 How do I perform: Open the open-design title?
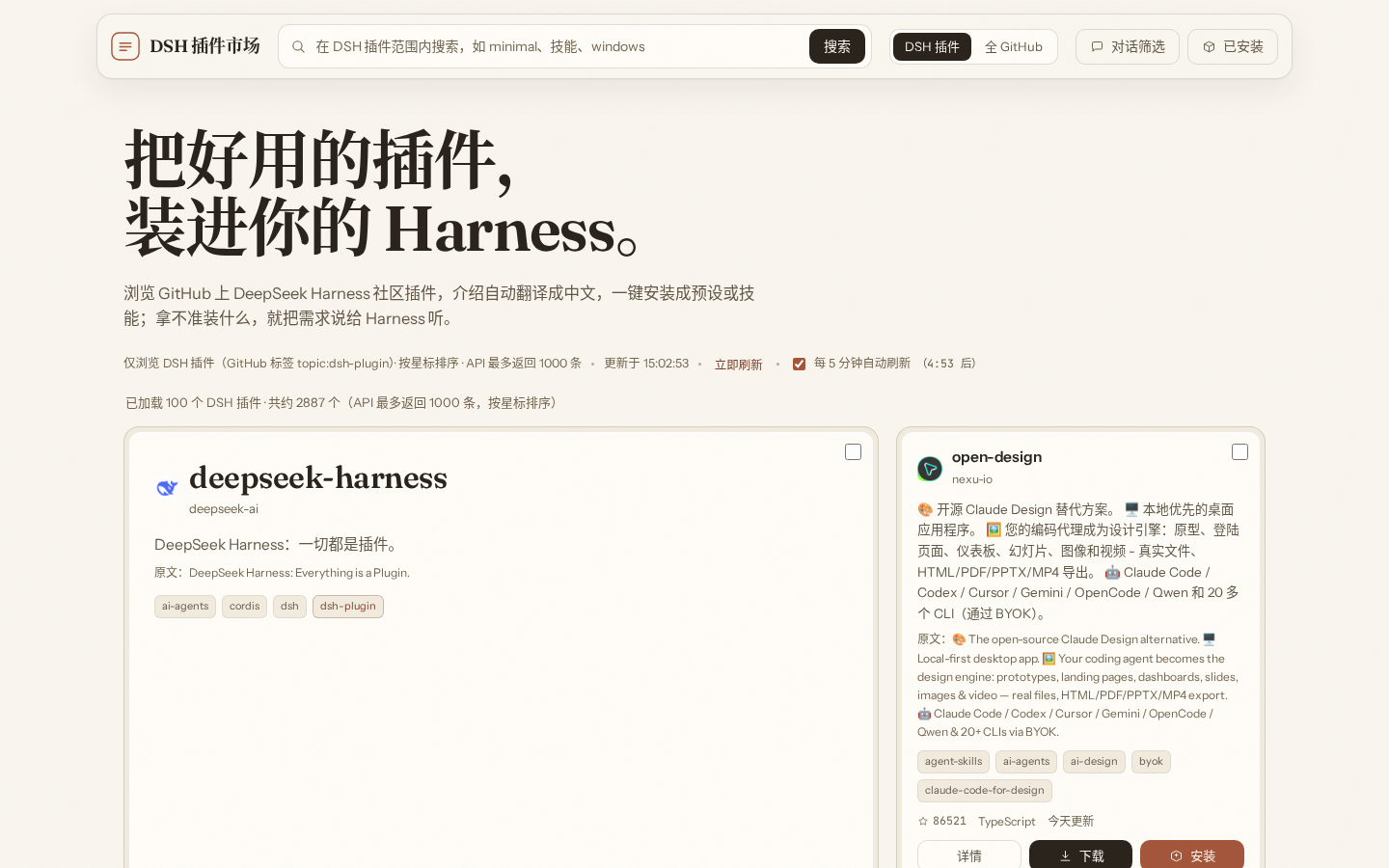pos(996,457)
